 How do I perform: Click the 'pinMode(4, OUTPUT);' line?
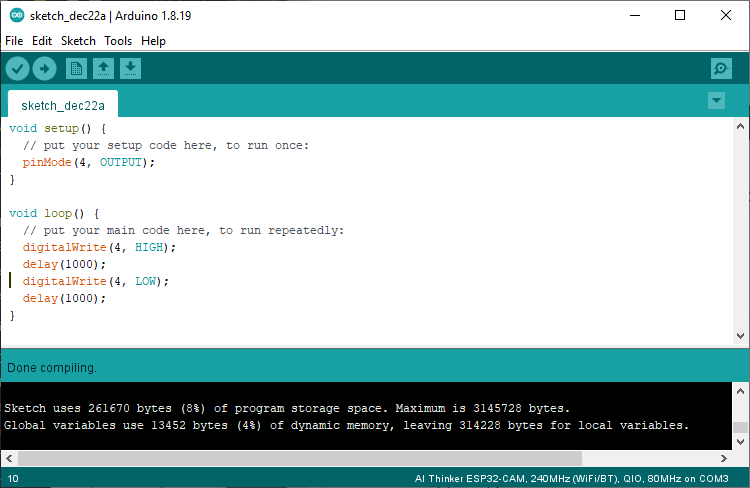click(88, 162)
